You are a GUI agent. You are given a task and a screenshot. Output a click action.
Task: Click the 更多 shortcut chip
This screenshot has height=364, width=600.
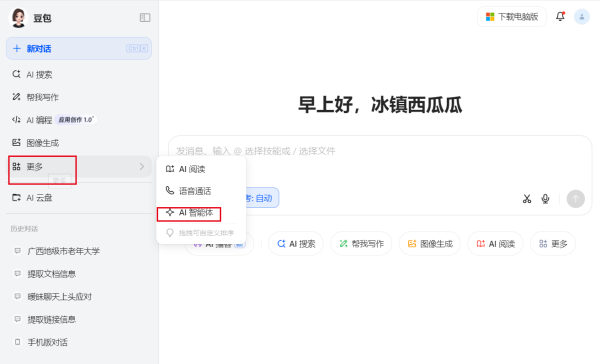[x=553, y=244]
